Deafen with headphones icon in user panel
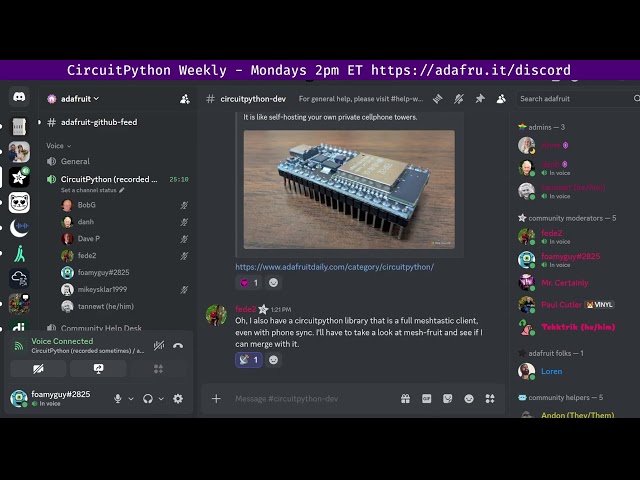Image resolution: width=640 pixels, height=480 pixels. pos(148,398)
